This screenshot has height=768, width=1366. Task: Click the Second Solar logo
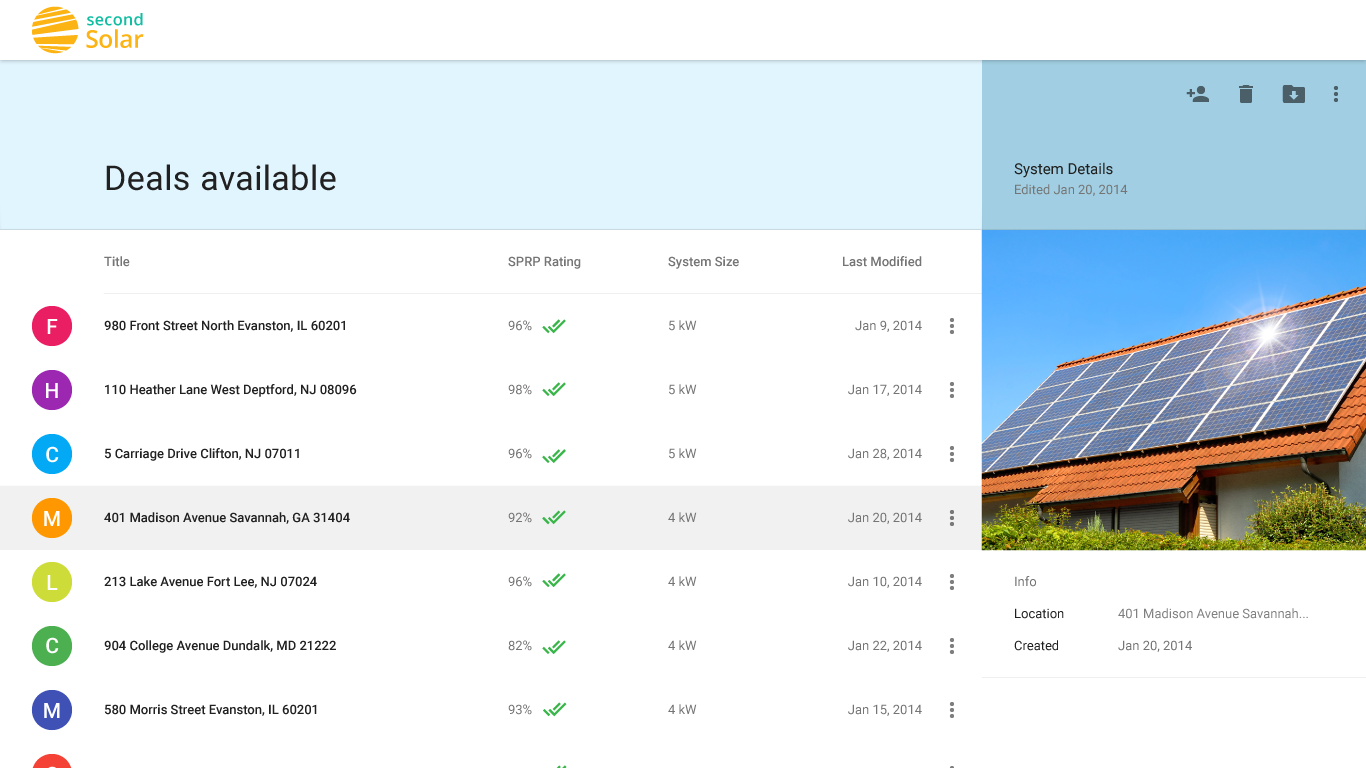[87, 30]
